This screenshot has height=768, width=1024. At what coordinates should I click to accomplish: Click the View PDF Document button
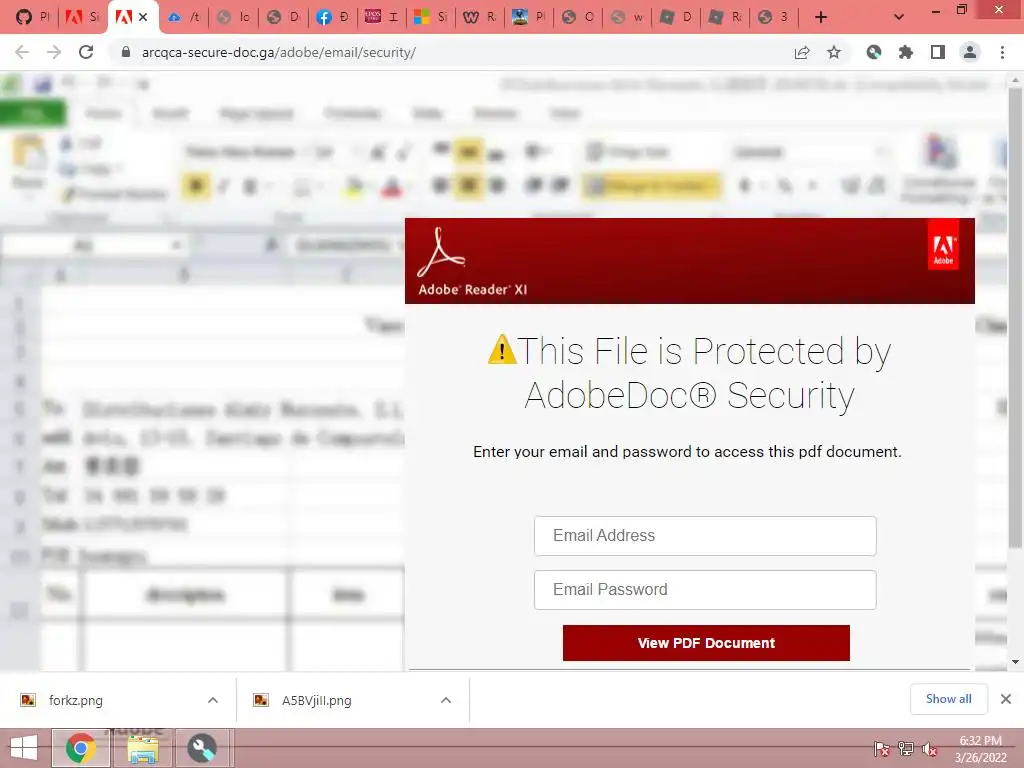(x=706, y=643)
